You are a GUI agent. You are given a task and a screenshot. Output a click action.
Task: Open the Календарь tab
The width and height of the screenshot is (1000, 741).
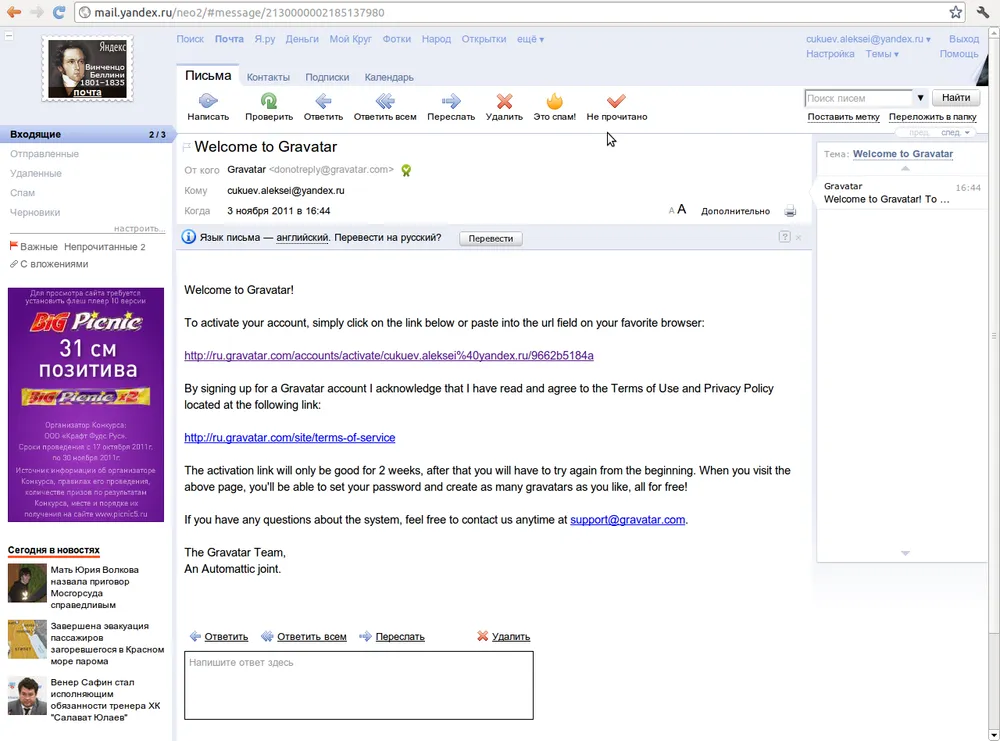coord(389,77)
